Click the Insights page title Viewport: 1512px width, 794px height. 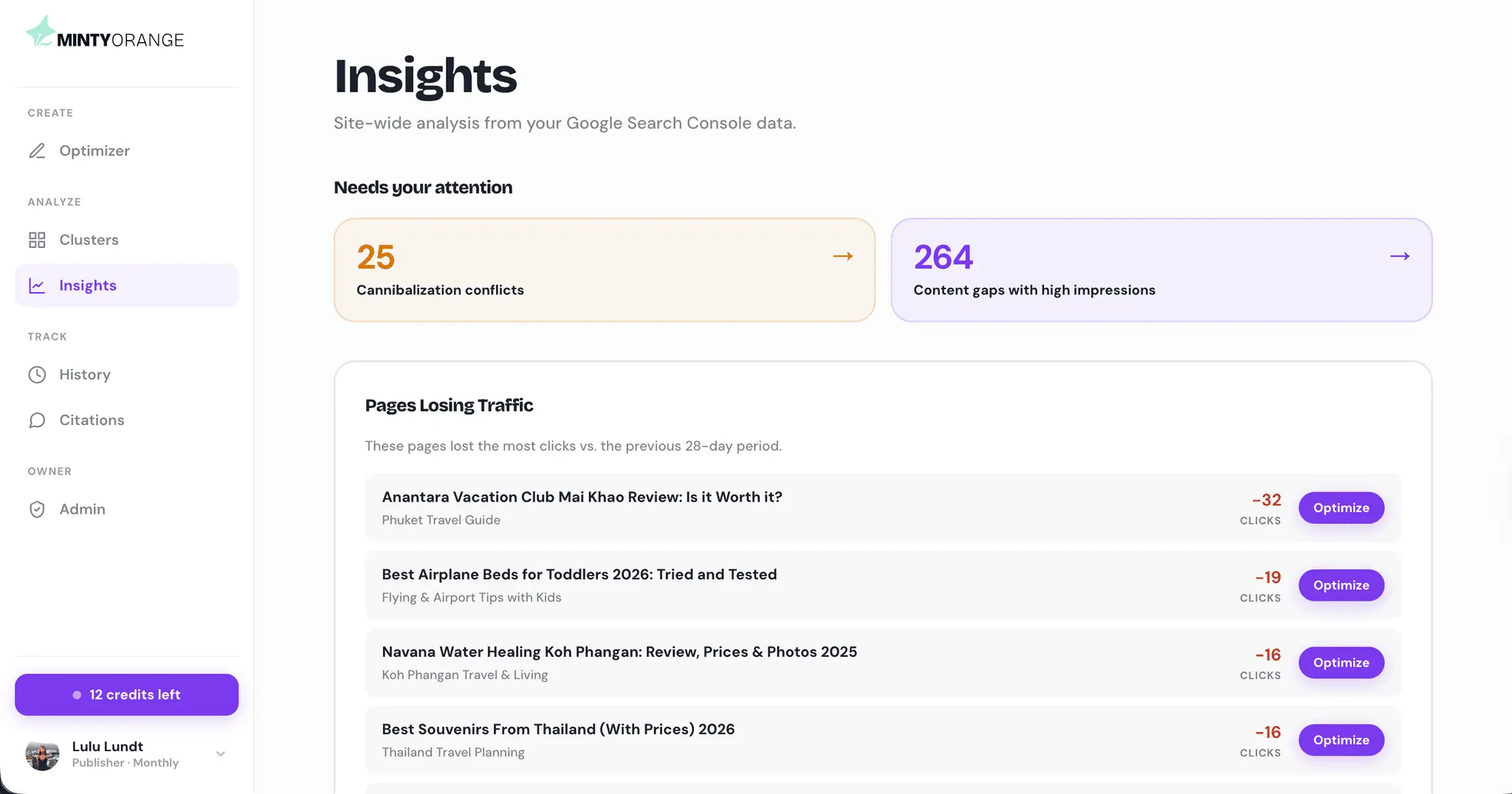(x=425, y=75)
